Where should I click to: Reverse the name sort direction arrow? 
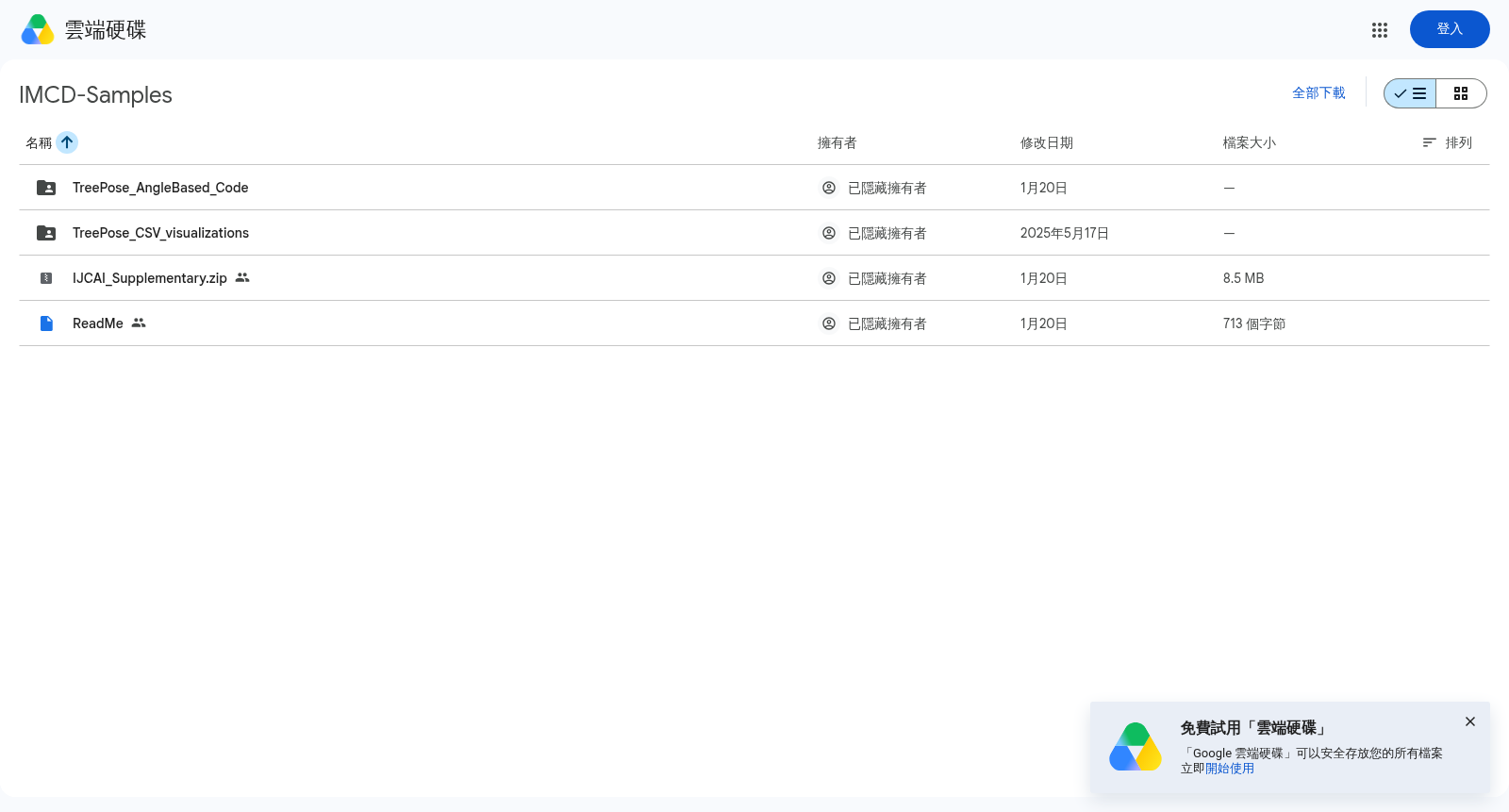67,142
